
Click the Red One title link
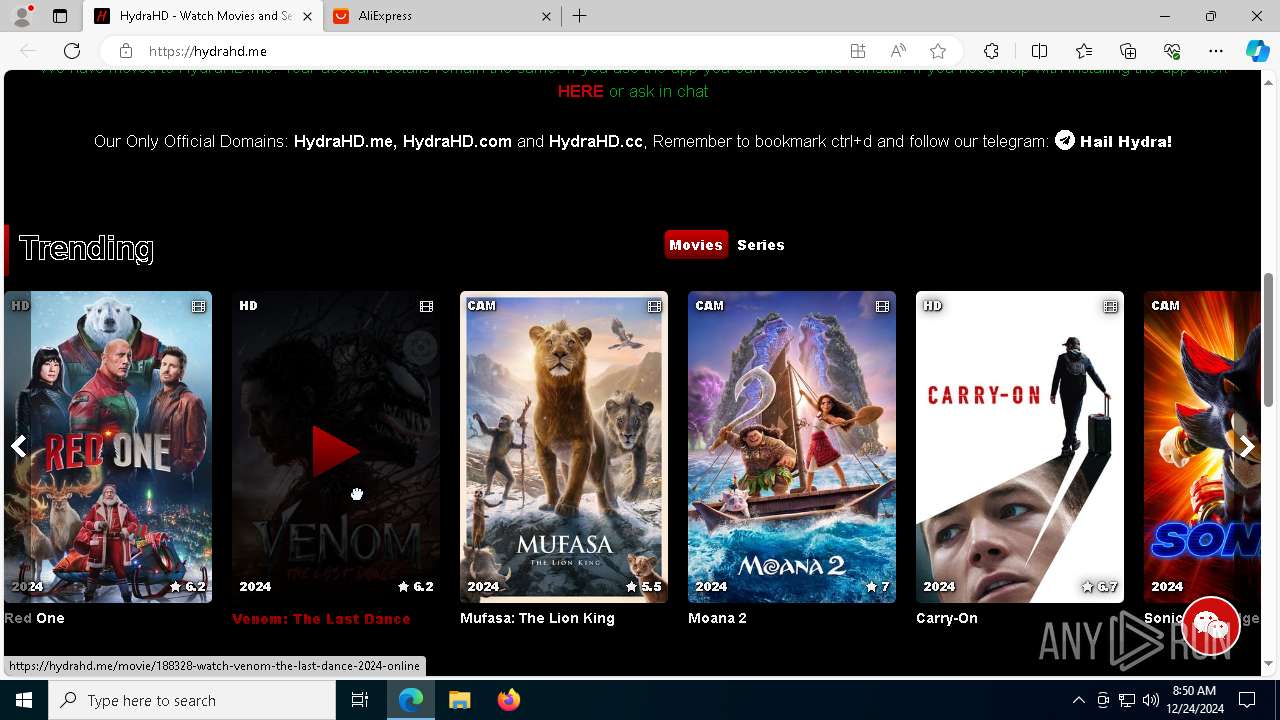point(34,618)
